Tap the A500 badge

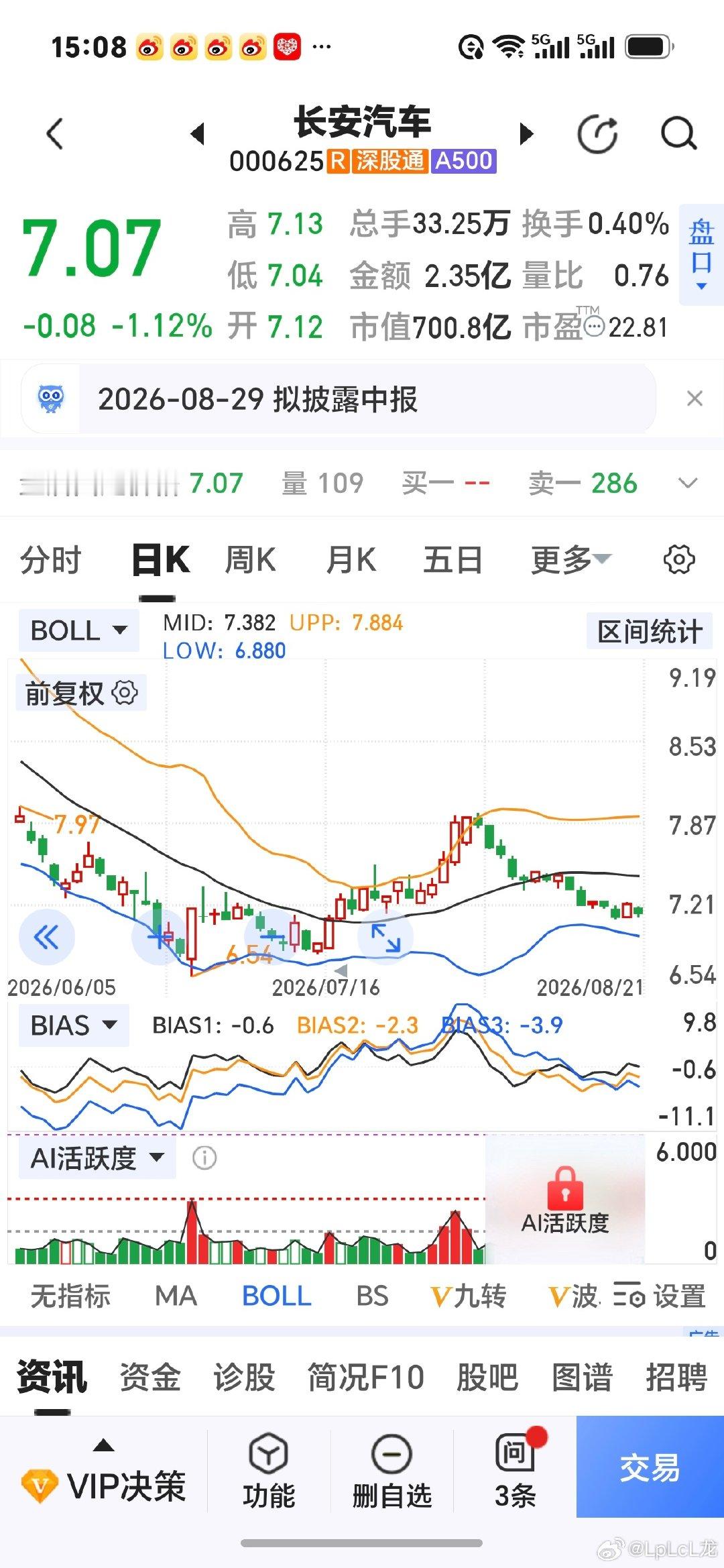coord(464,161)
